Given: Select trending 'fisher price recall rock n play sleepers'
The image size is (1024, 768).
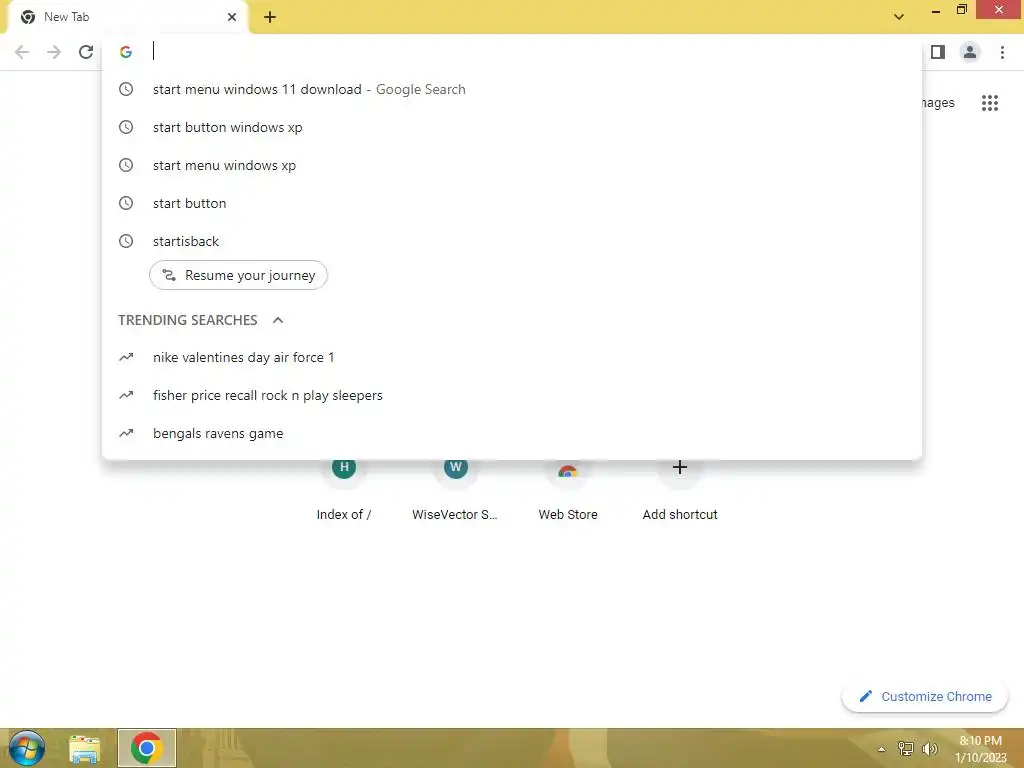Looking at the screenshot, I should coord(512,395).
